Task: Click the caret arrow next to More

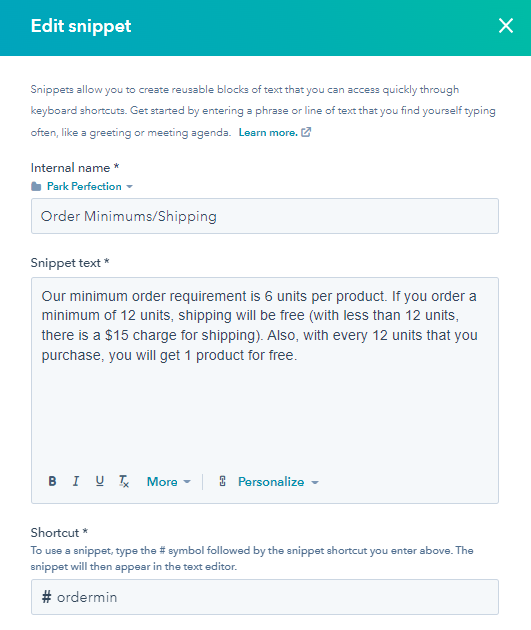Action: click(187, 482)
